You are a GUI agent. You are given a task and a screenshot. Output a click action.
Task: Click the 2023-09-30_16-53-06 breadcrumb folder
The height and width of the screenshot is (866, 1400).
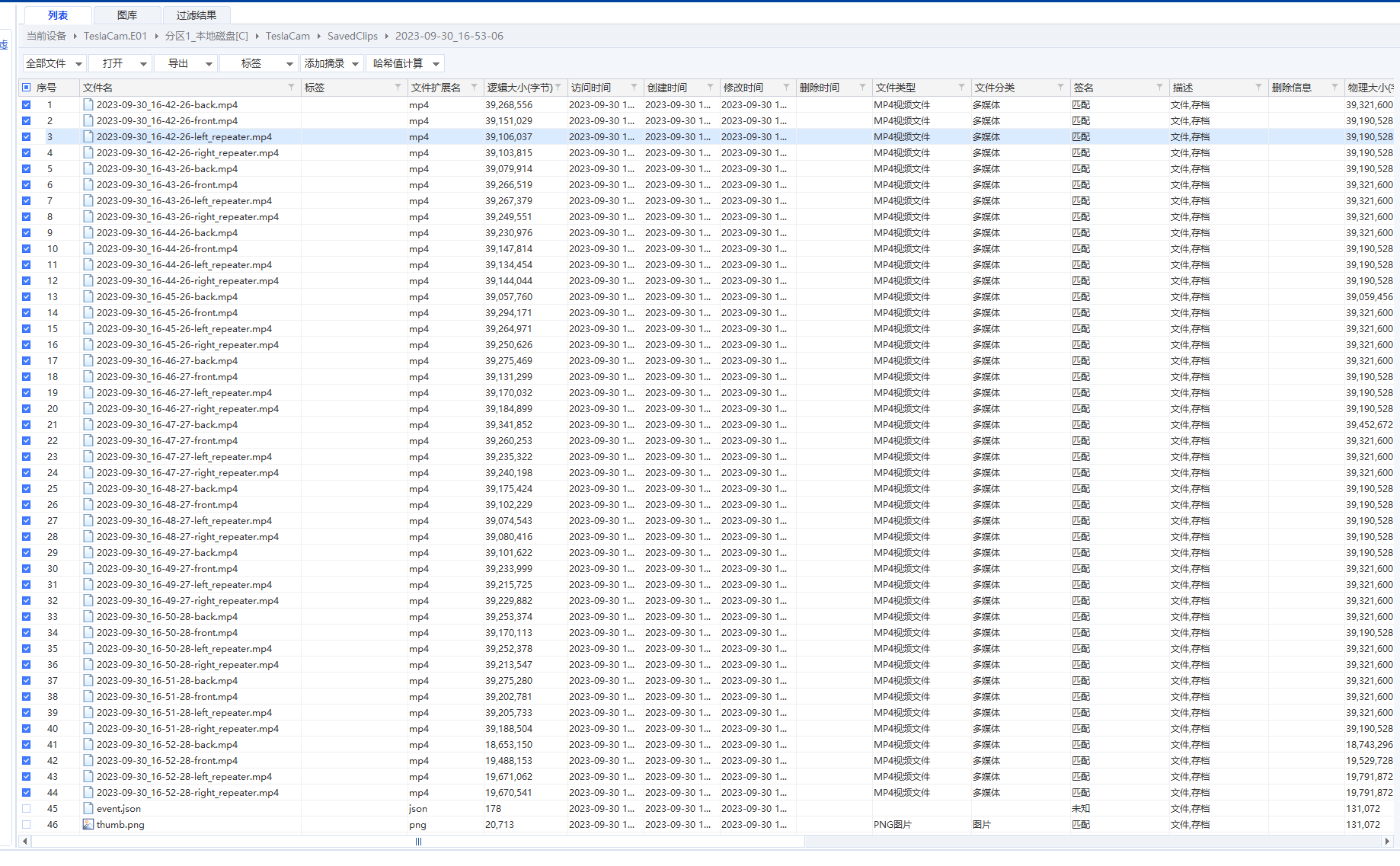[449, 36]
